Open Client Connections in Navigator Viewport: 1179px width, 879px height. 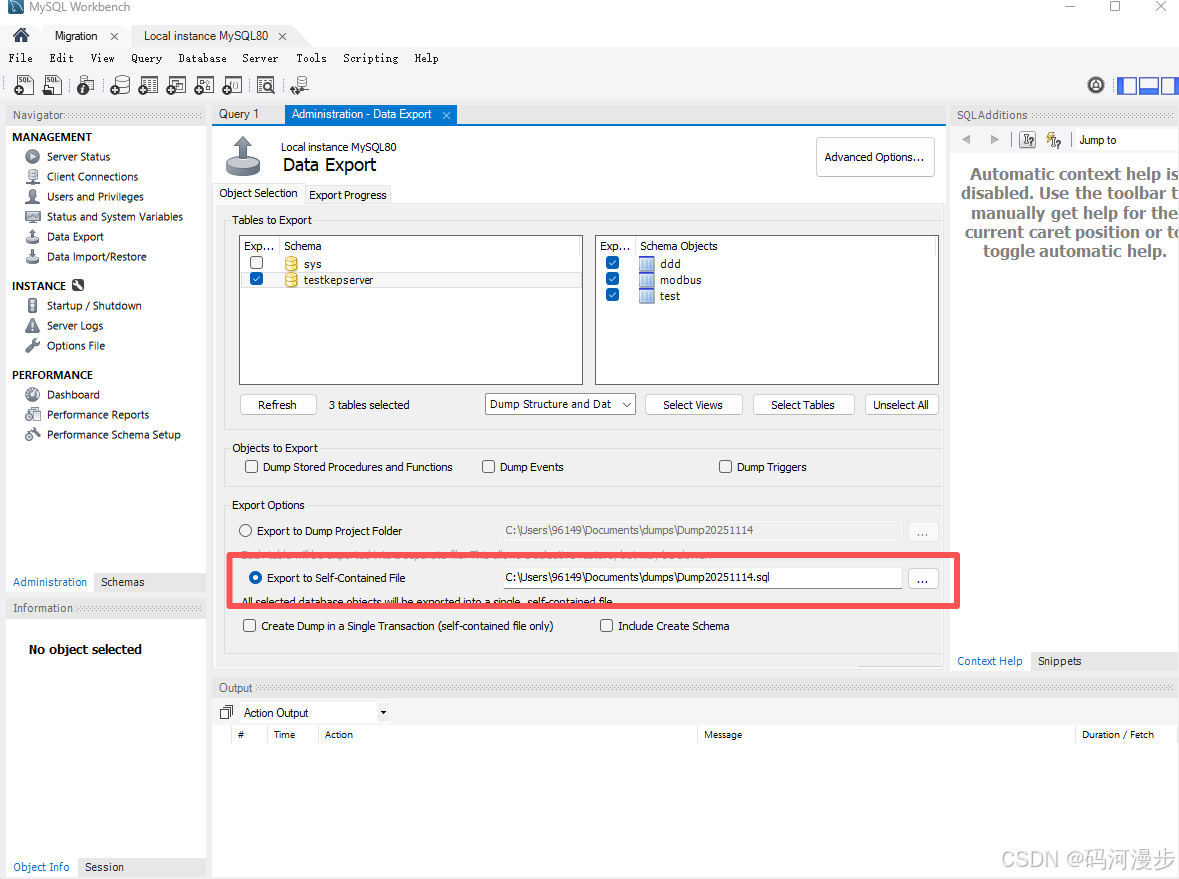pyautogui.click(x=92, y=177)
